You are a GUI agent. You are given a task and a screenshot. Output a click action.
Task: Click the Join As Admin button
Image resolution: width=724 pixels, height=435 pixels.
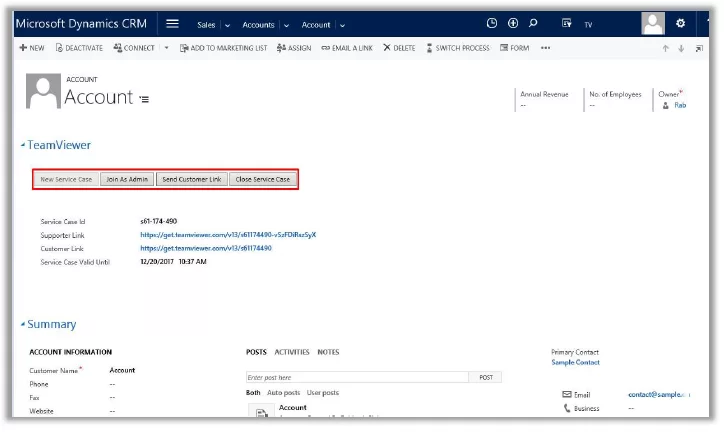tap(127, 179)
